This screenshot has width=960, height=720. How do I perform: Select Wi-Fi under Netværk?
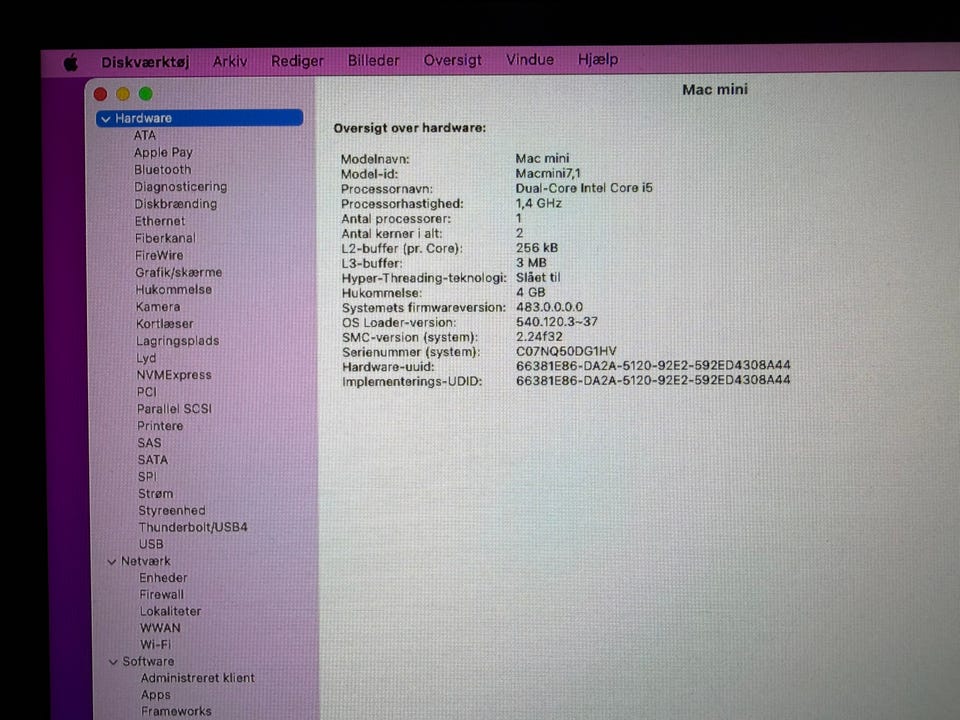point(156,645)
